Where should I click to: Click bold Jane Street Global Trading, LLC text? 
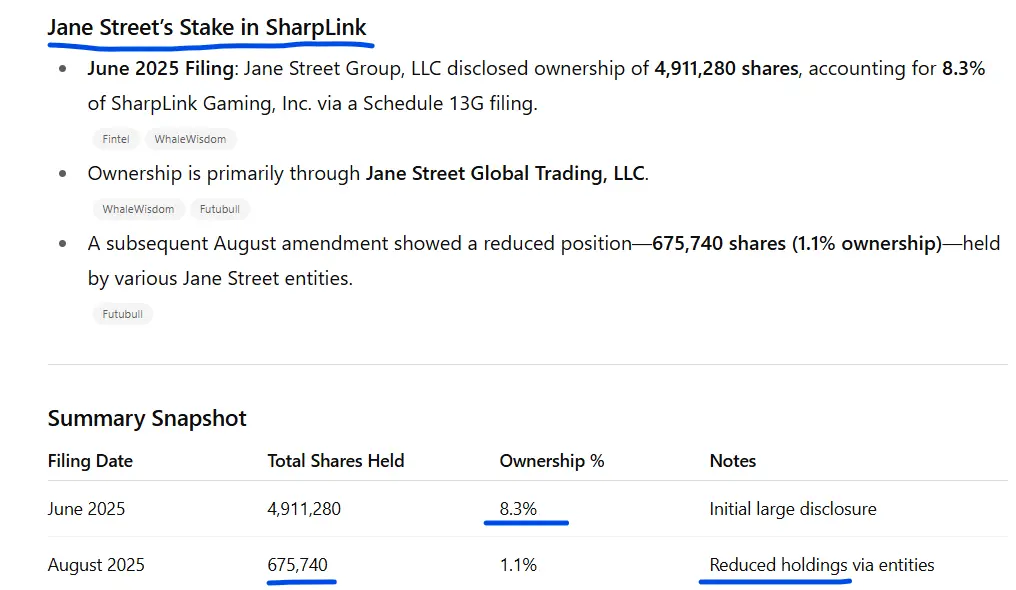(x=505, y=174)
